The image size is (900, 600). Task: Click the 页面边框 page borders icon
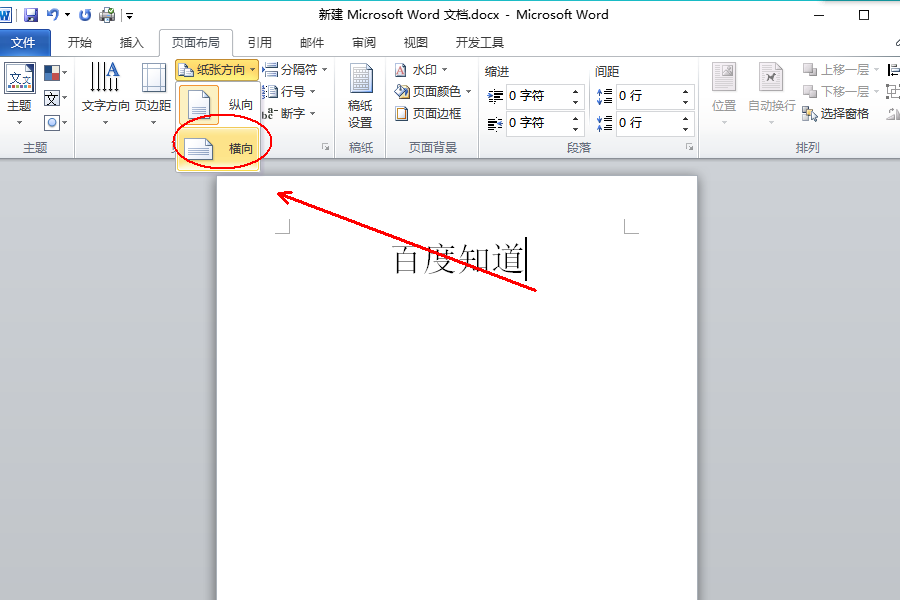(401, 114)
